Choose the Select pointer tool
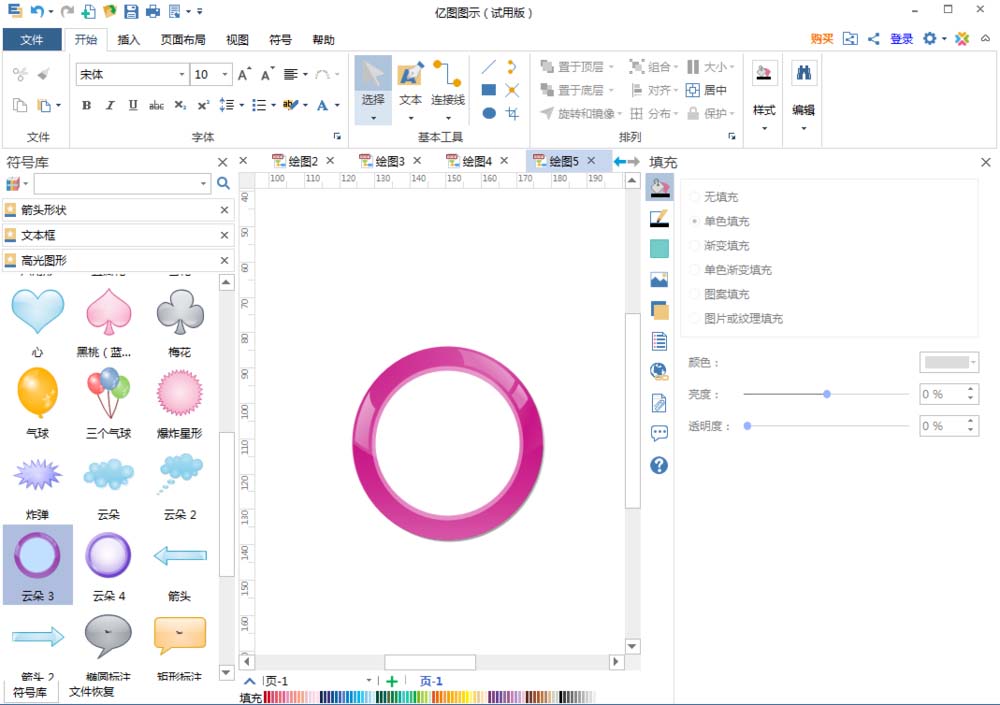This screenshot has height=705, width=1000. click(x=373, y=89)
